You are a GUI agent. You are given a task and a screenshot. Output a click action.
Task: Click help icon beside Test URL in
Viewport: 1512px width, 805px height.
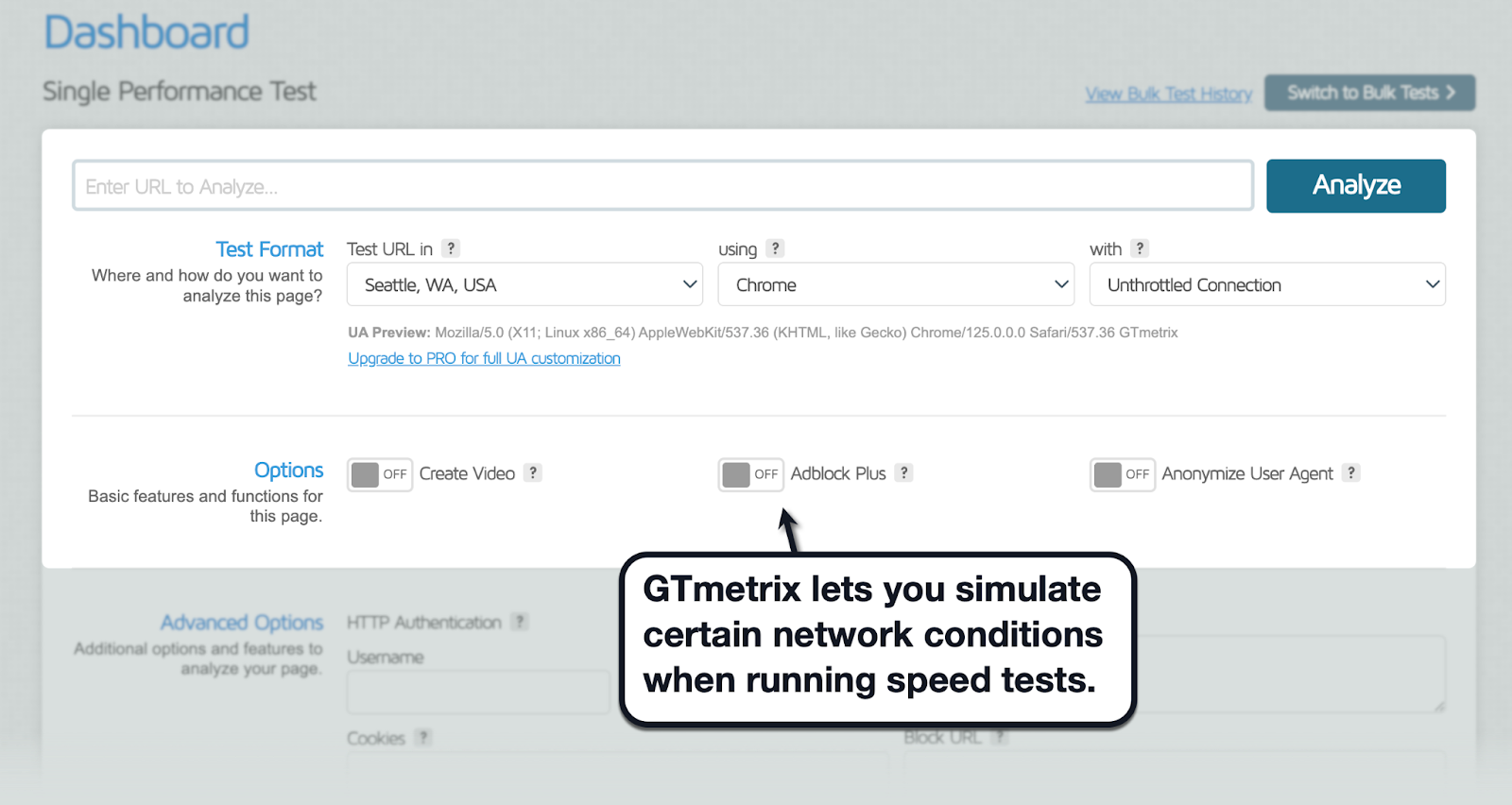coord(452,248)
